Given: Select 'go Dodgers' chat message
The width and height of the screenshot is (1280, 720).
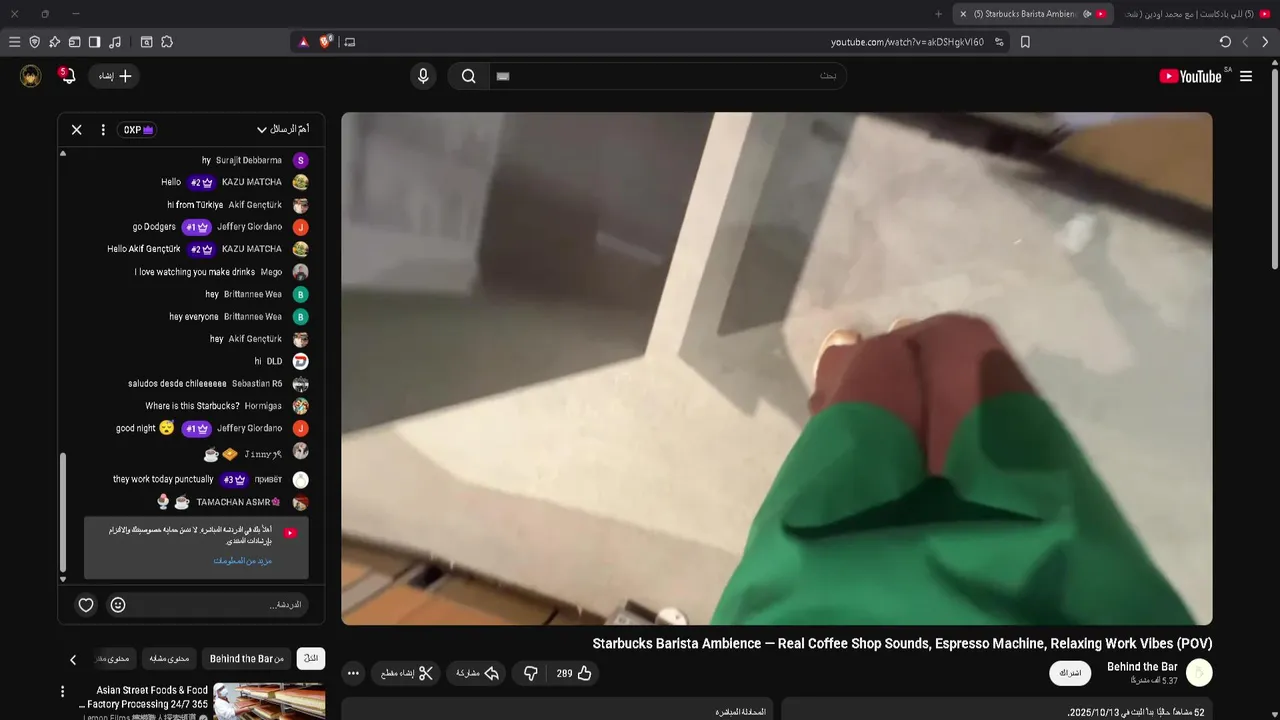Looking at the screenshot, I should click(x=154, y=227).
